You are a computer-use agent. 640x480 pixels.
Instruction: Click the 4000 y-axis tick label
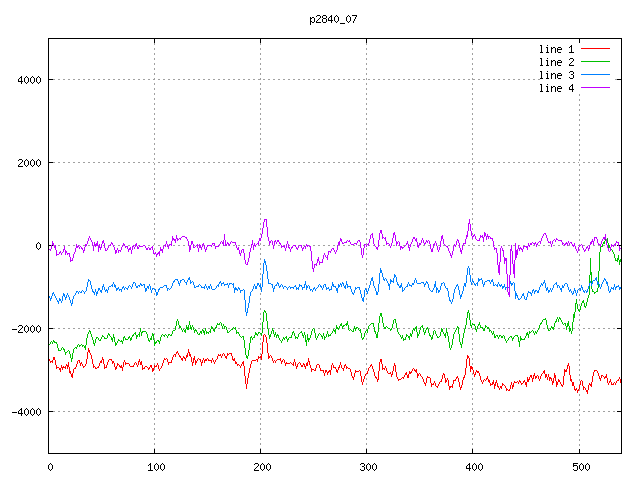point(27,80)
